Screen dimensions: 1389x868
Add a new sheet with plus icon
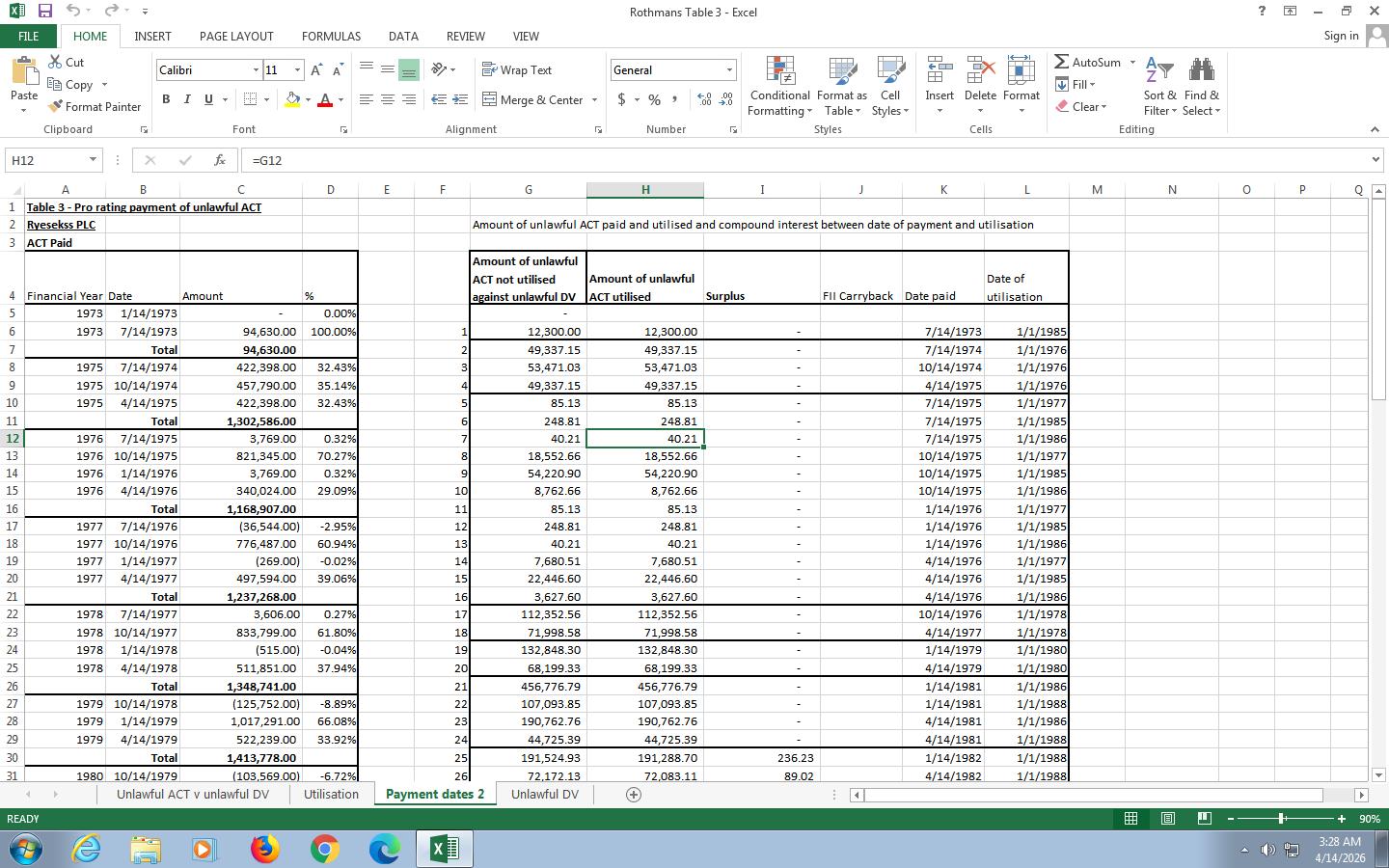[x=634, y=795]
